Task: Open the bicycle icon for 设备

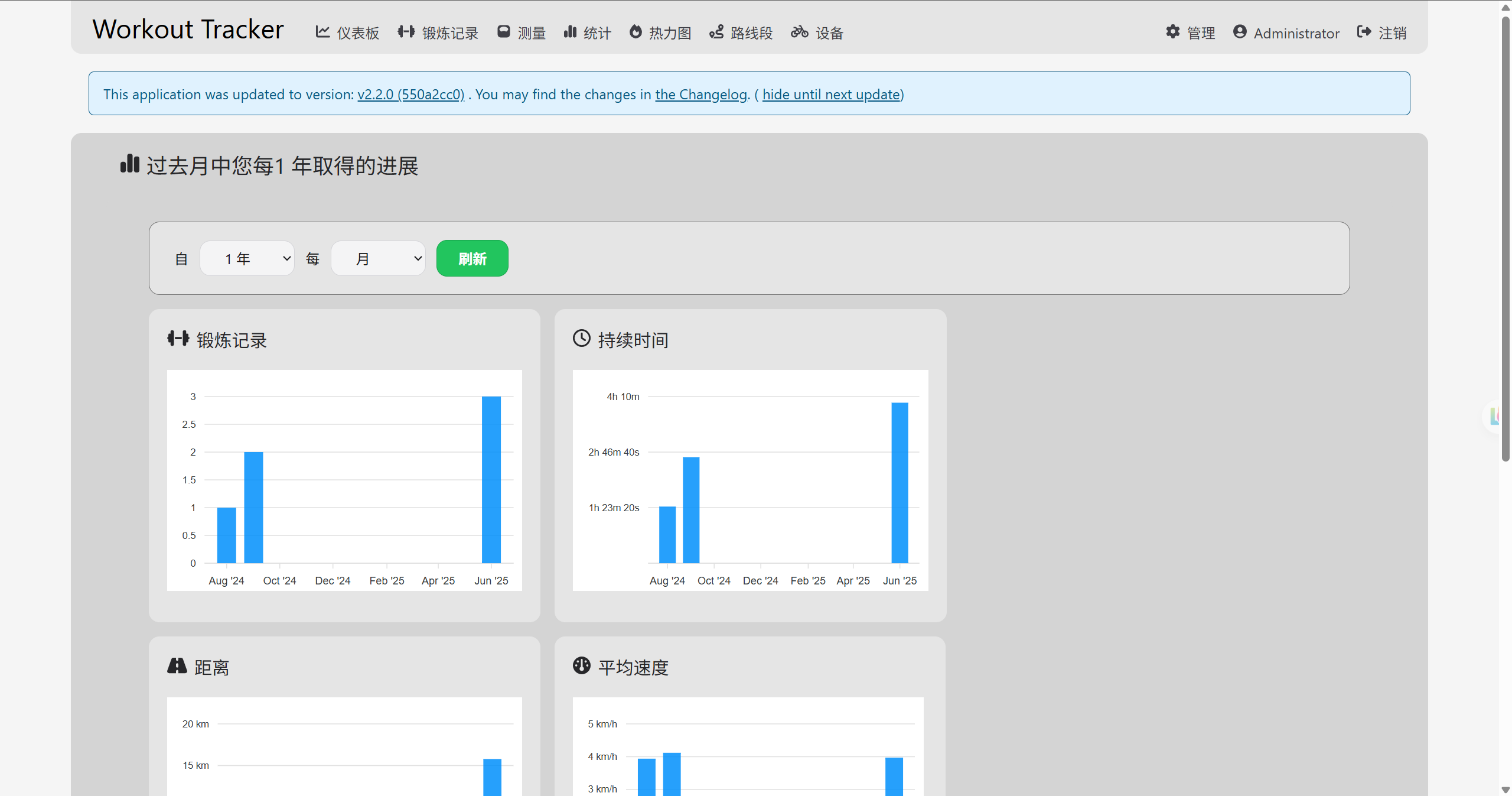Action: click(x=800, y=32)
